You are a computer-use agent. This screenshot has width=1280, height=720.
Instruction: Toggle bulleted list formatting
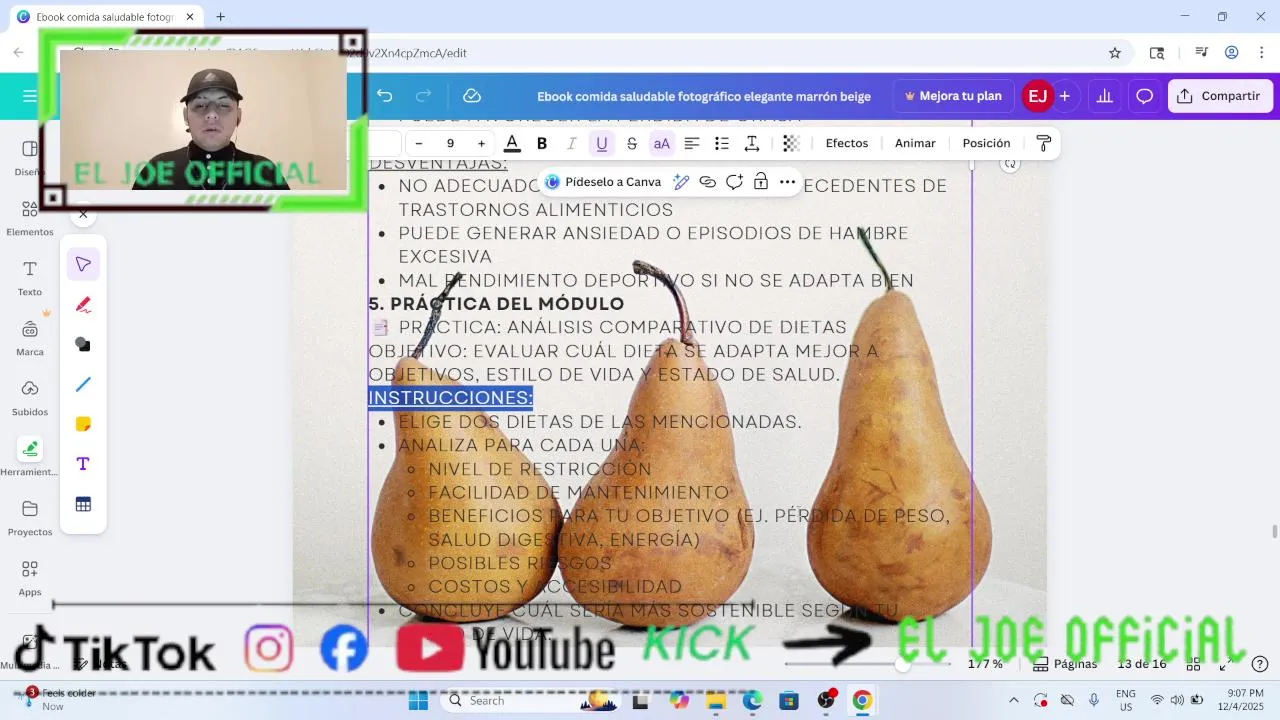722,143
